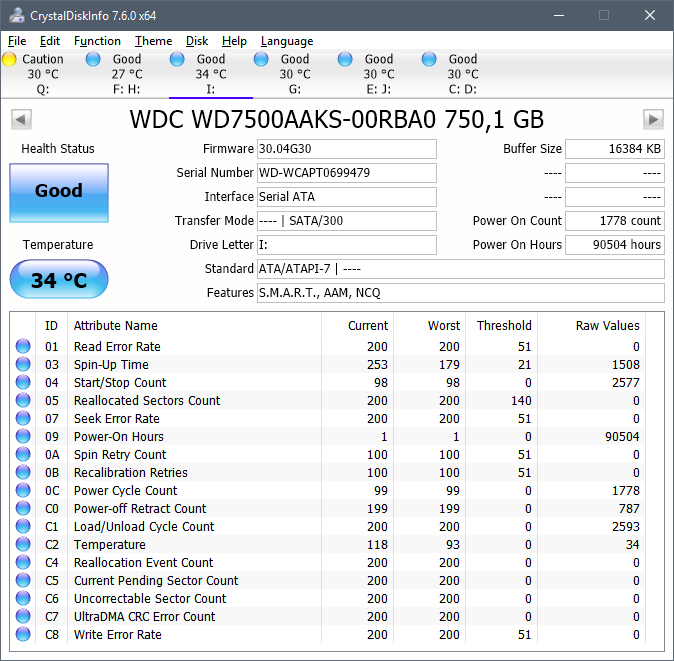Click status orb of Power-off Retract Count row
The image size is (674, 661).
tap(23, 508)
